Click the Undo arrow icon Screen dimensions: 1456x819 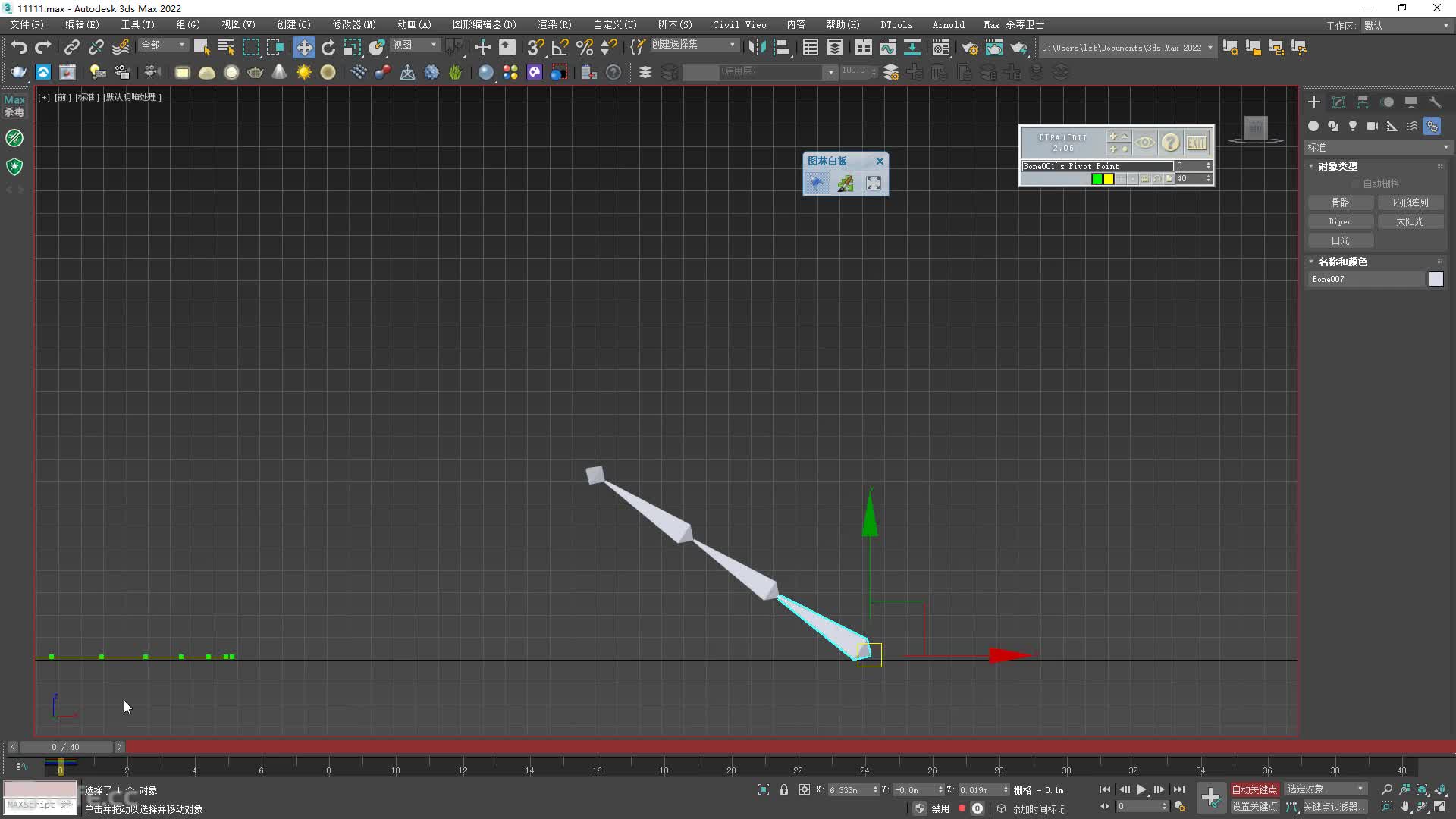click(19, 47)
